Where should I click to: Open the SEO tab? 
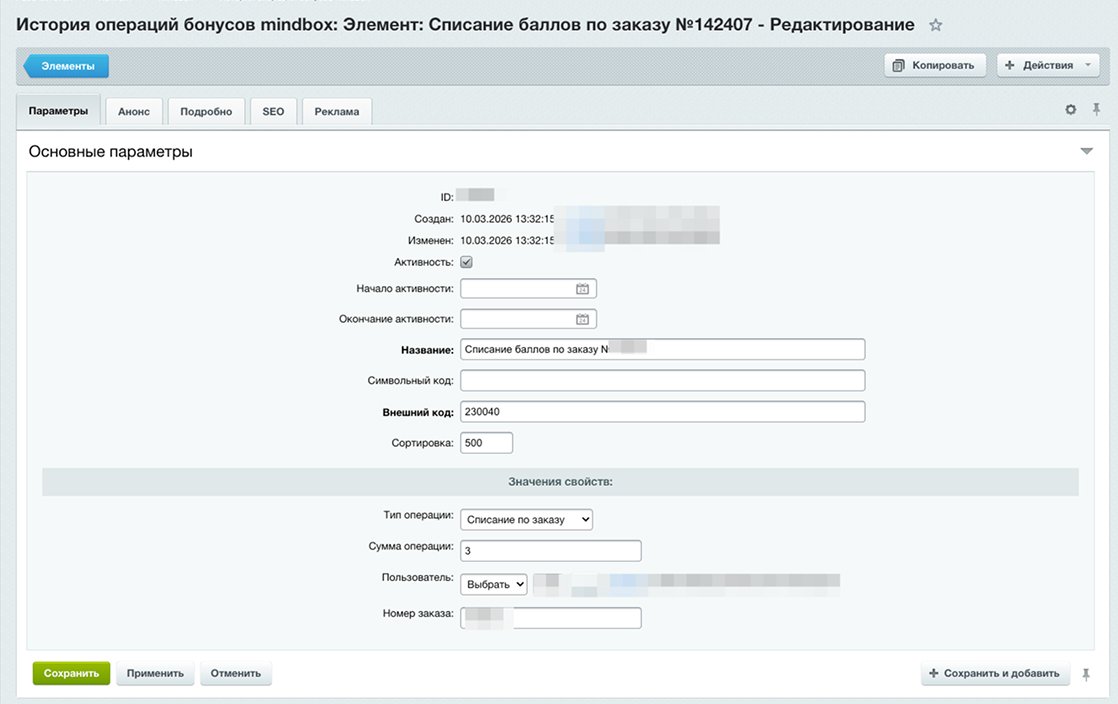coord(273,112)
